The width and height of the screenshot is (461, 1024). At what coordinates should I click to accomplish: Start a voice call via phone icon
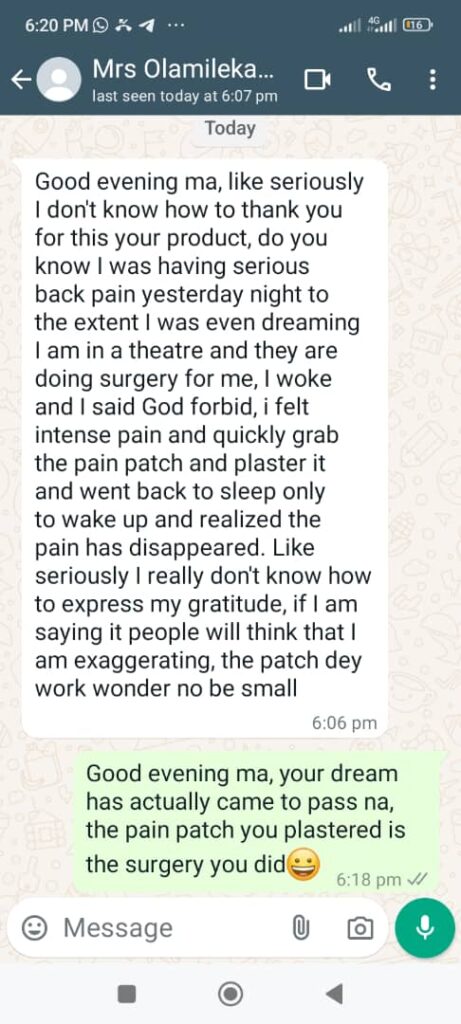tap(379, 80)
